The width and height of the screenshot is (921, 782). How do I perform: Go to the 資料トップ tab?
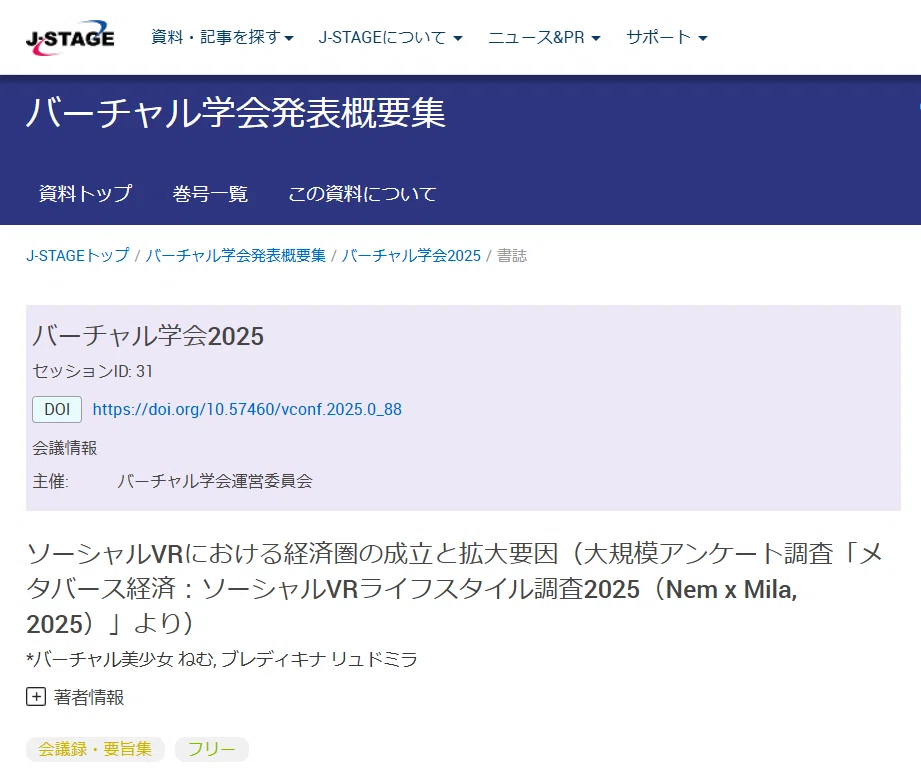point(85,193)
